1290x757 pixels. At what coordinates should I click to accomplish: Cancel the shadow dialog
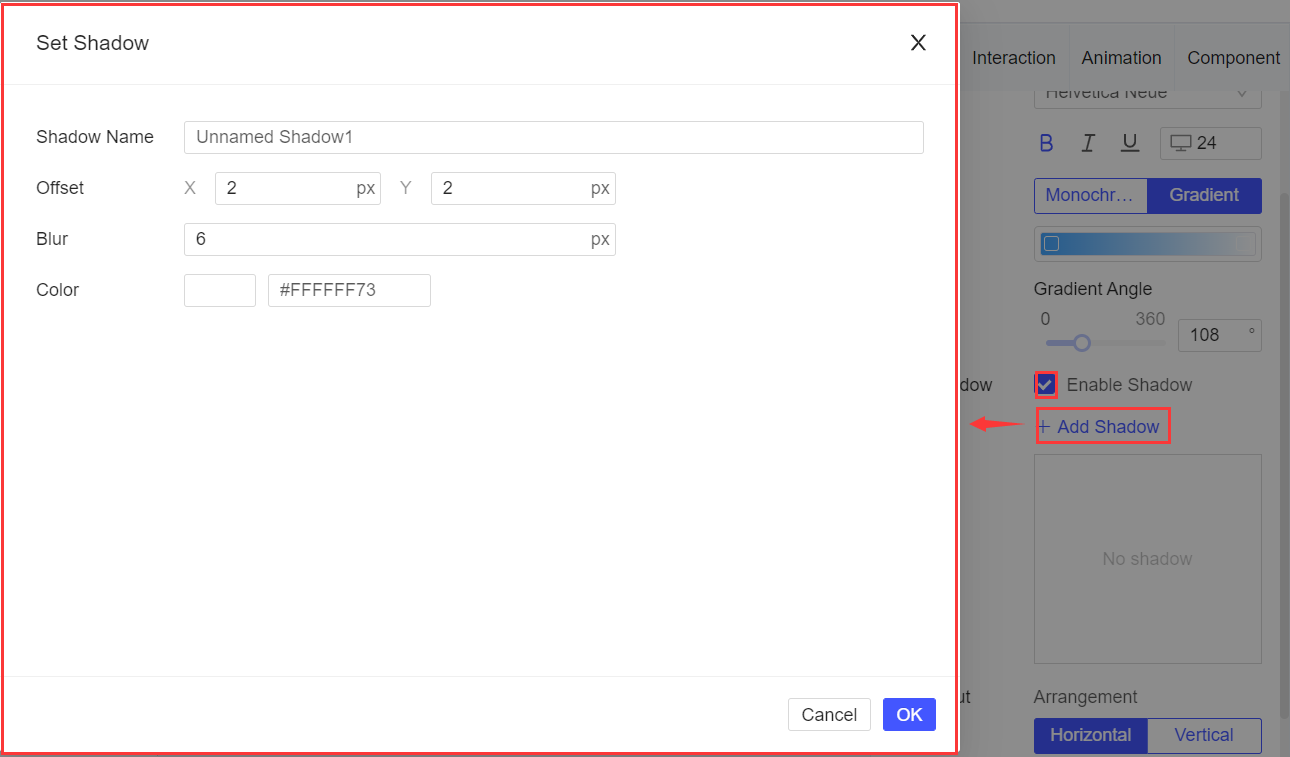(829, 714)
